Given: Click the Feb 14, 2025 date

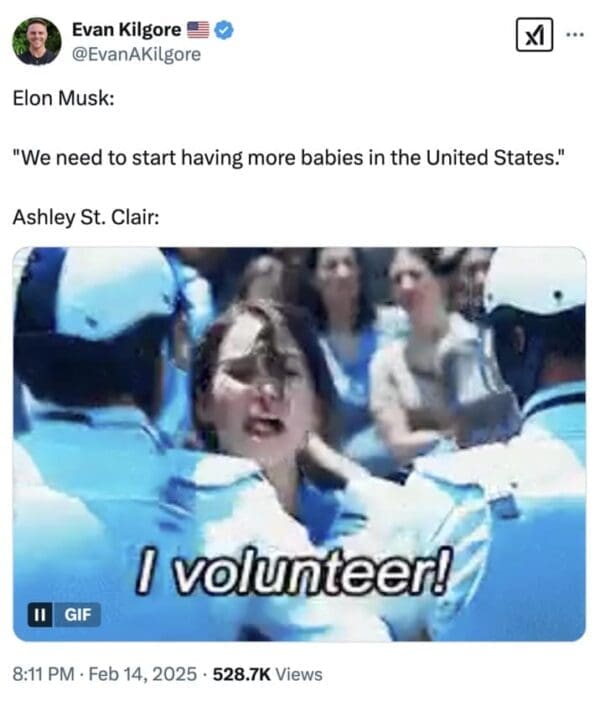Looking at the screenshot, I should click(143, 674).
